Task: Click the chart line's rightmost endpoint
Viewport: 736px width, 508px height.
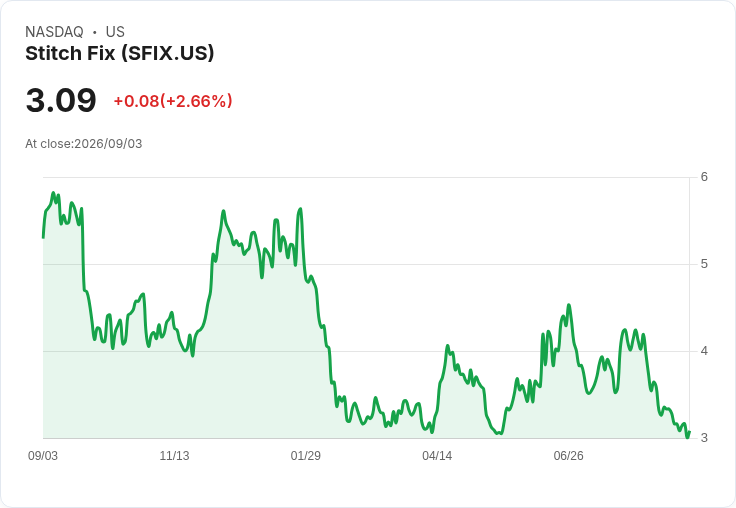Action: click(689, 432)
